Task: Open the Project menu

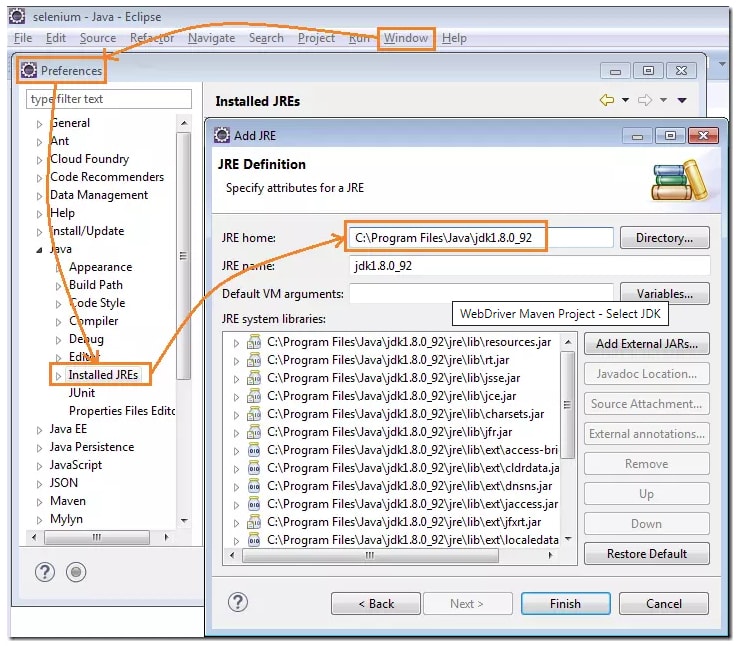Action: point(316,38)
